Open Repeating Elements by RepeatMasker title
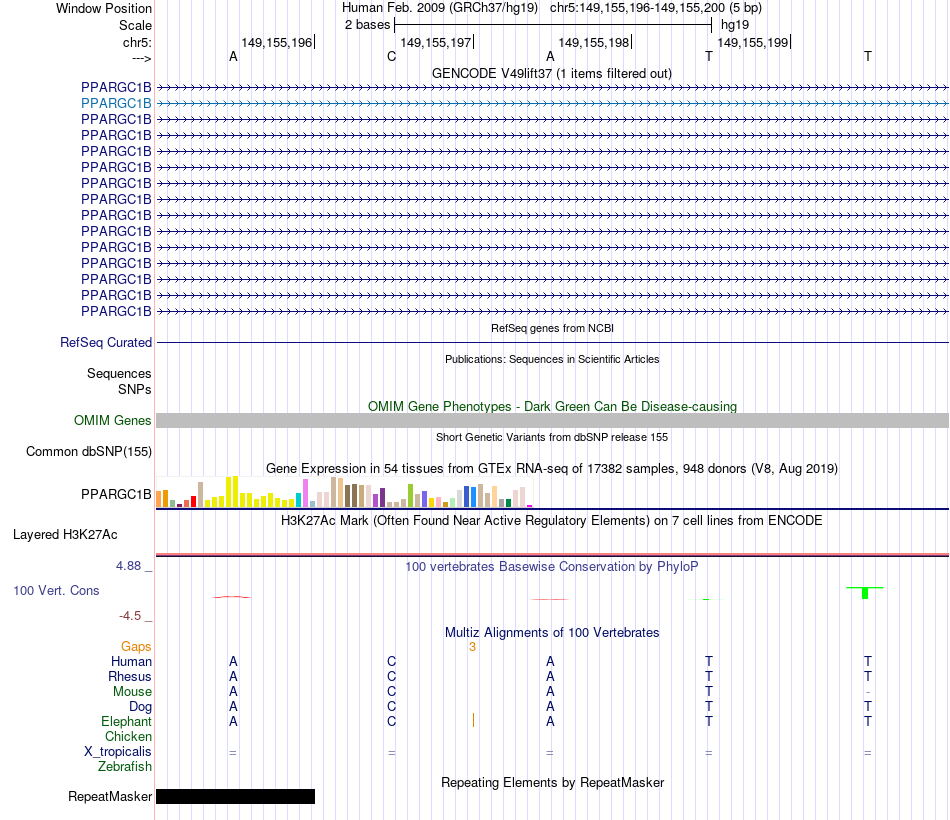The height and width of the screenshot is (820, 950). click(552, 782)
